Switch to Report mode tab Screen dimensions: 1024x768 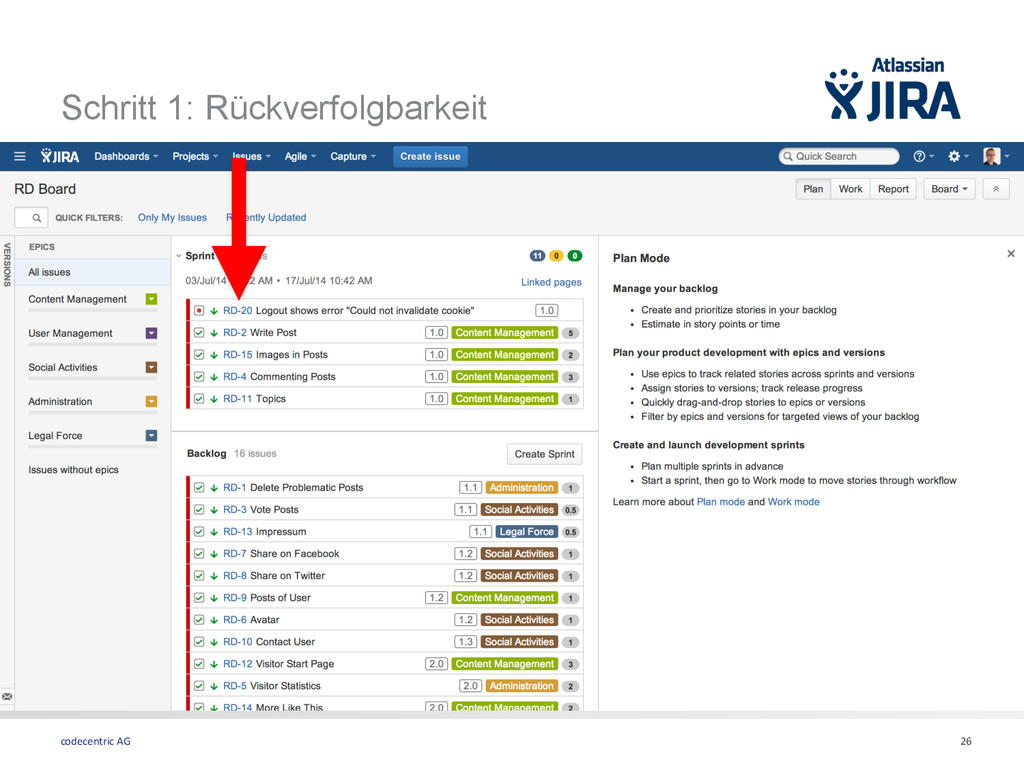click(x=893, y=189)
